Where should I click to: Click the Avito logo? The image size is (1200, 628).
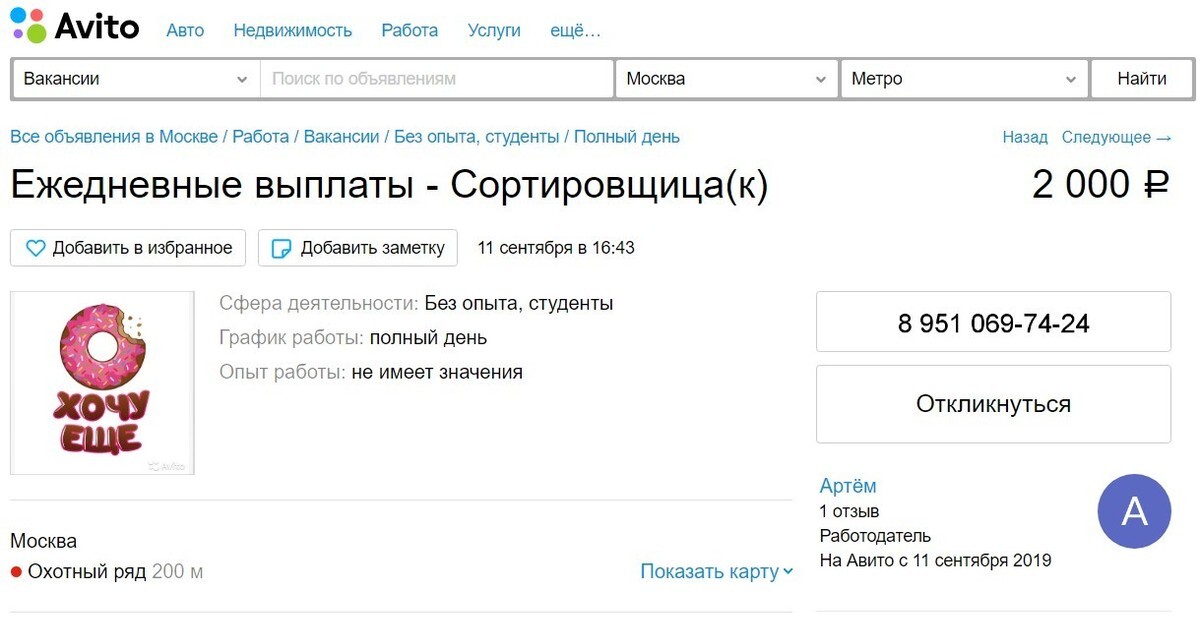(x=75, y=26)
